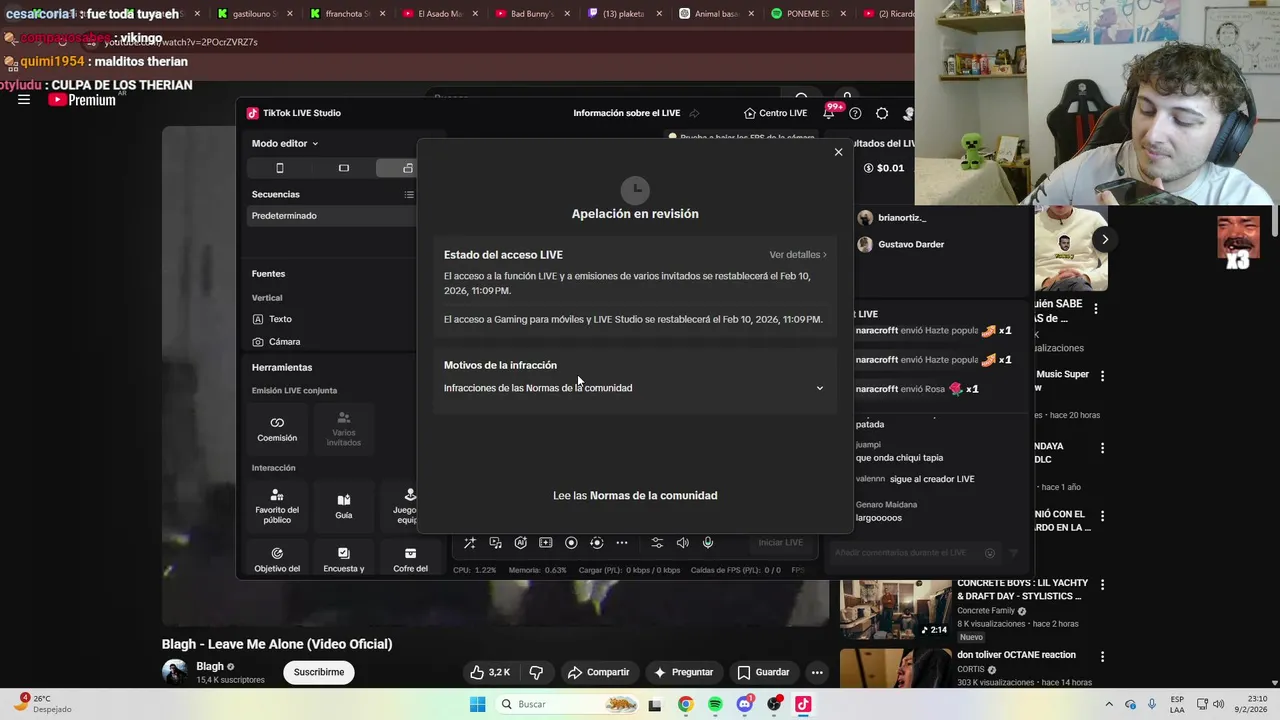Click the Suscribirme button on YouTube
Image resolution: width=1280 pixels, height=720 pixels.
tap(319, 672)
